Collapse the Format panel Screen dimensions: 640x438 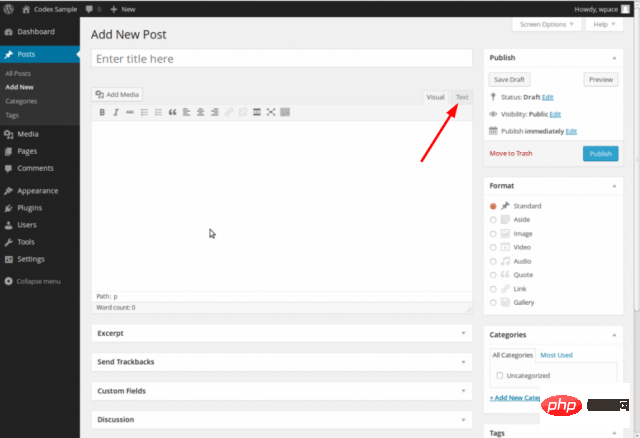pos(614,186)
